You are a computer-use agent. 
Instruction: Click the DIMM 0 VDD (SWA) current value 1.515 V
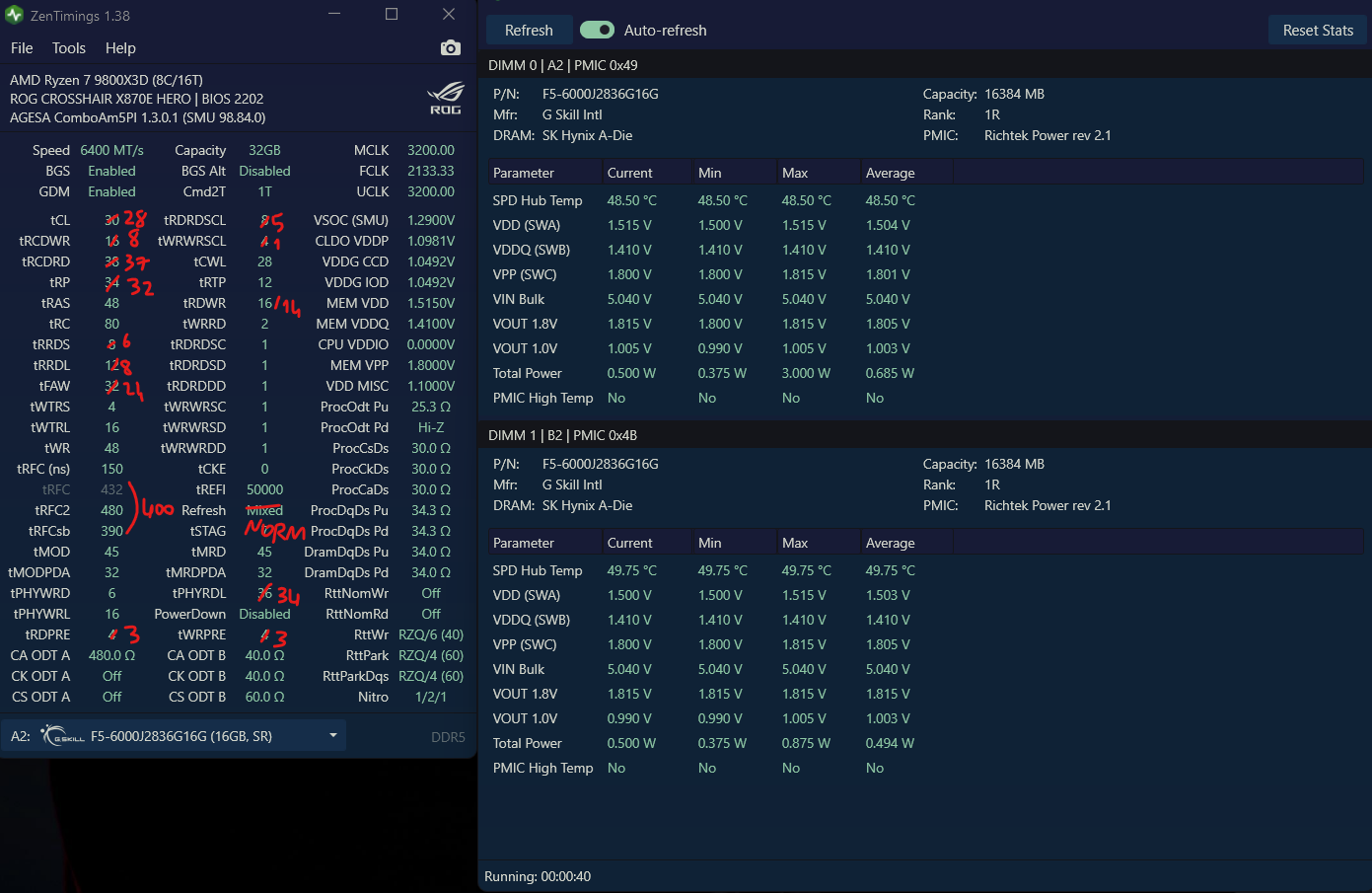pos(629,225)
